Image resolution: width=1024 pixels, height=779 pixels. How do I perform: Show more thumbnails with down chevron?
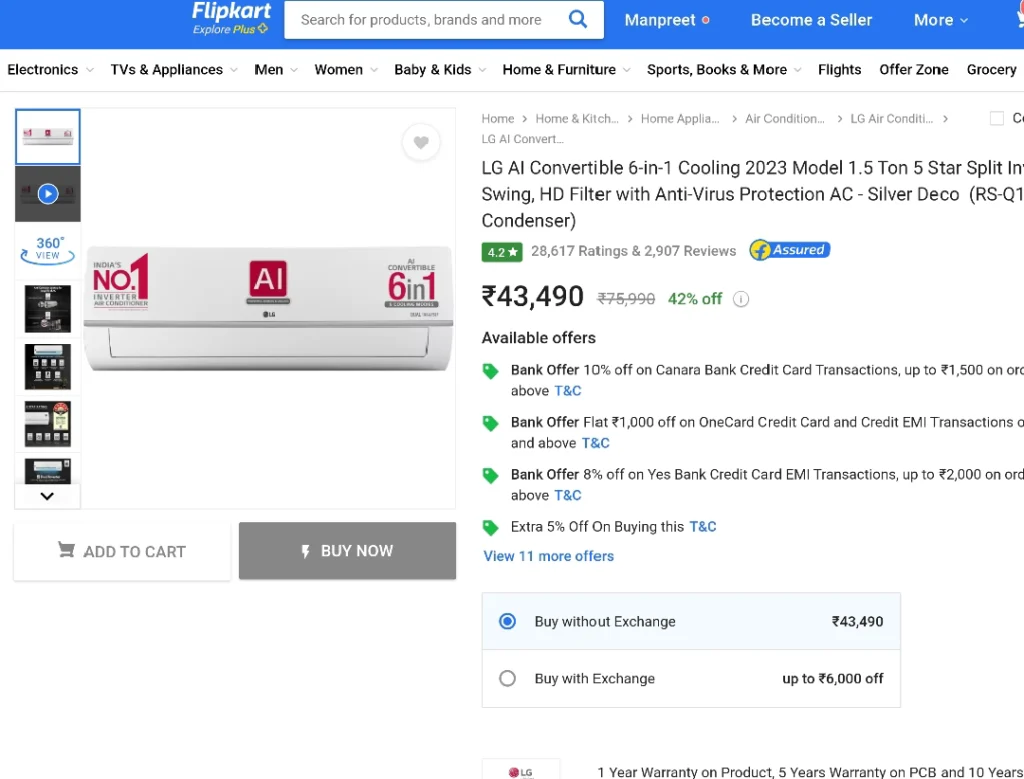pyautogui.click(x=47, y=496)
